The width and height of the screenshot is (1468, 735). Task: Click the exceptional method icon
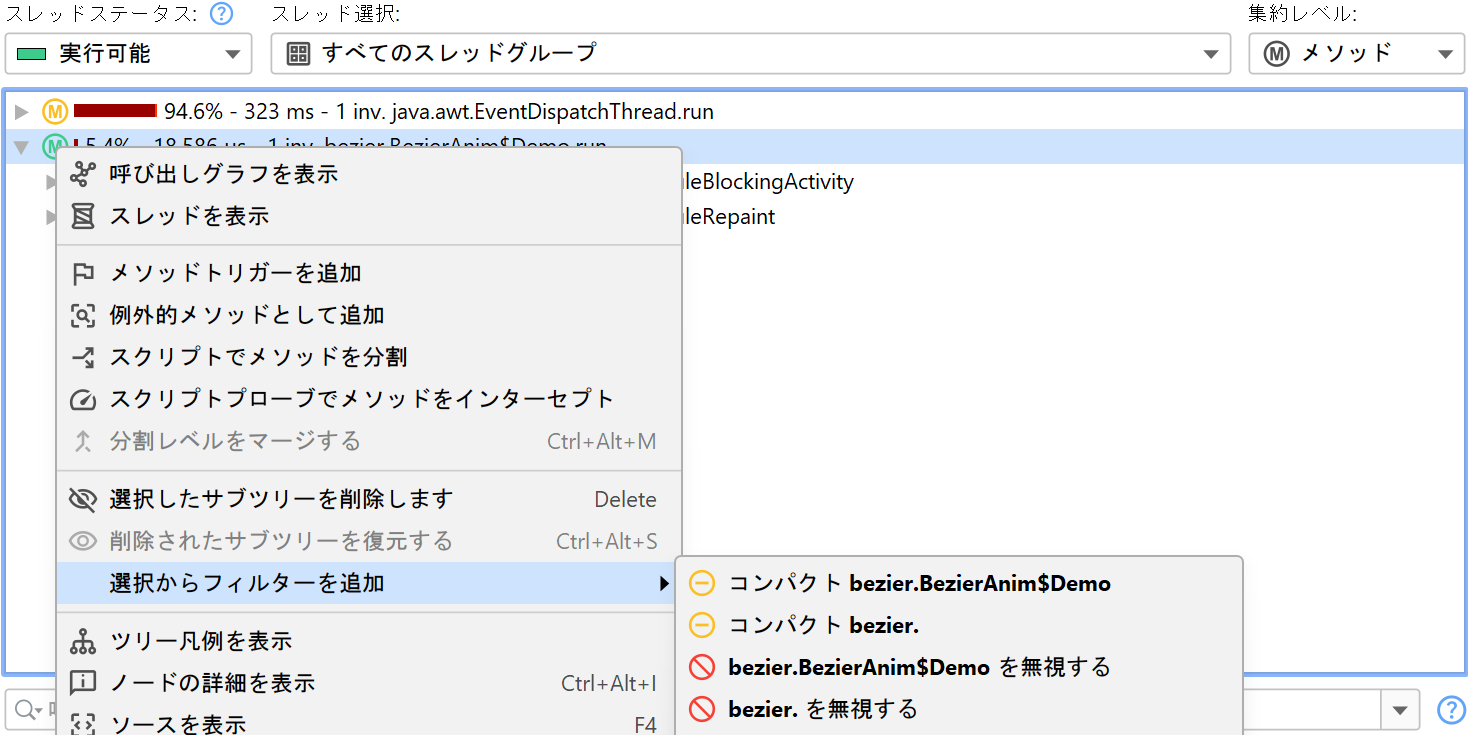click(x=83, y=316)
